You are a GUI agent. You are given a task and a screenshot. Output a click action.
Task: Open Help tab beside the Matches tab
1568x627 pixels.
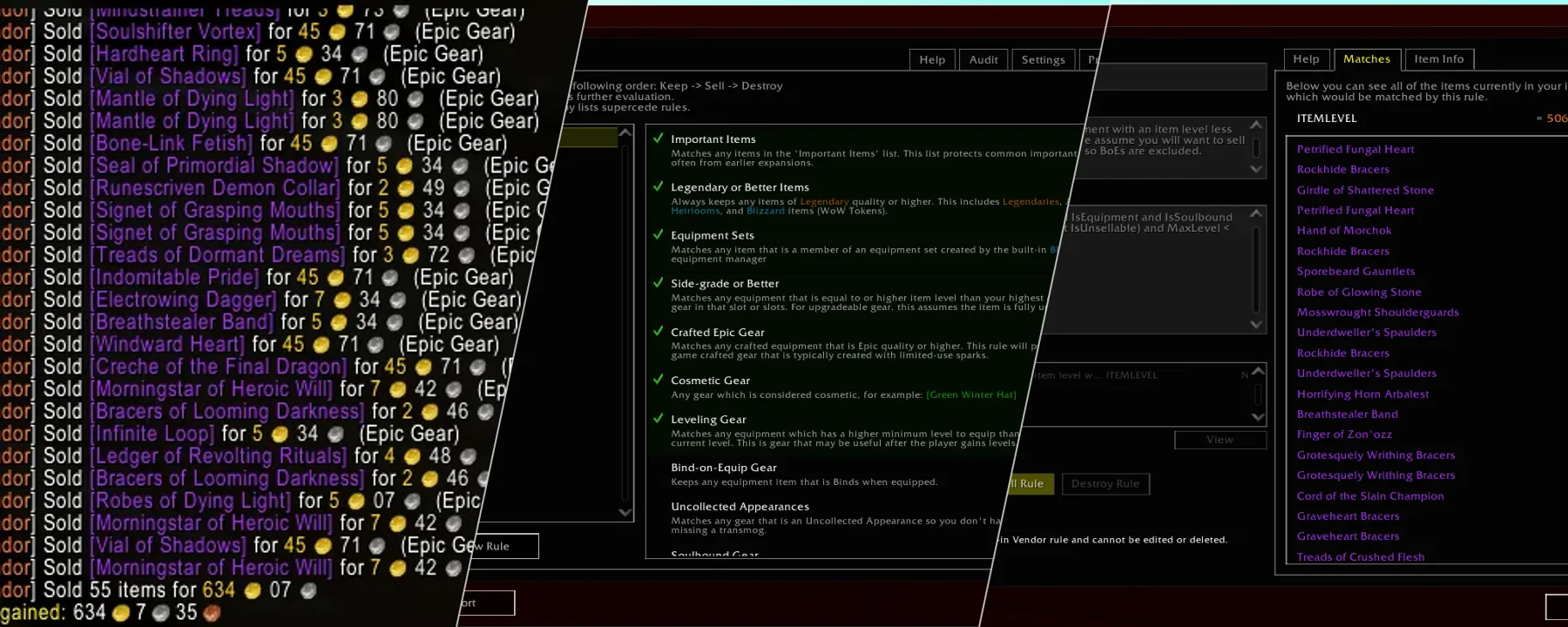point(1306,58)
